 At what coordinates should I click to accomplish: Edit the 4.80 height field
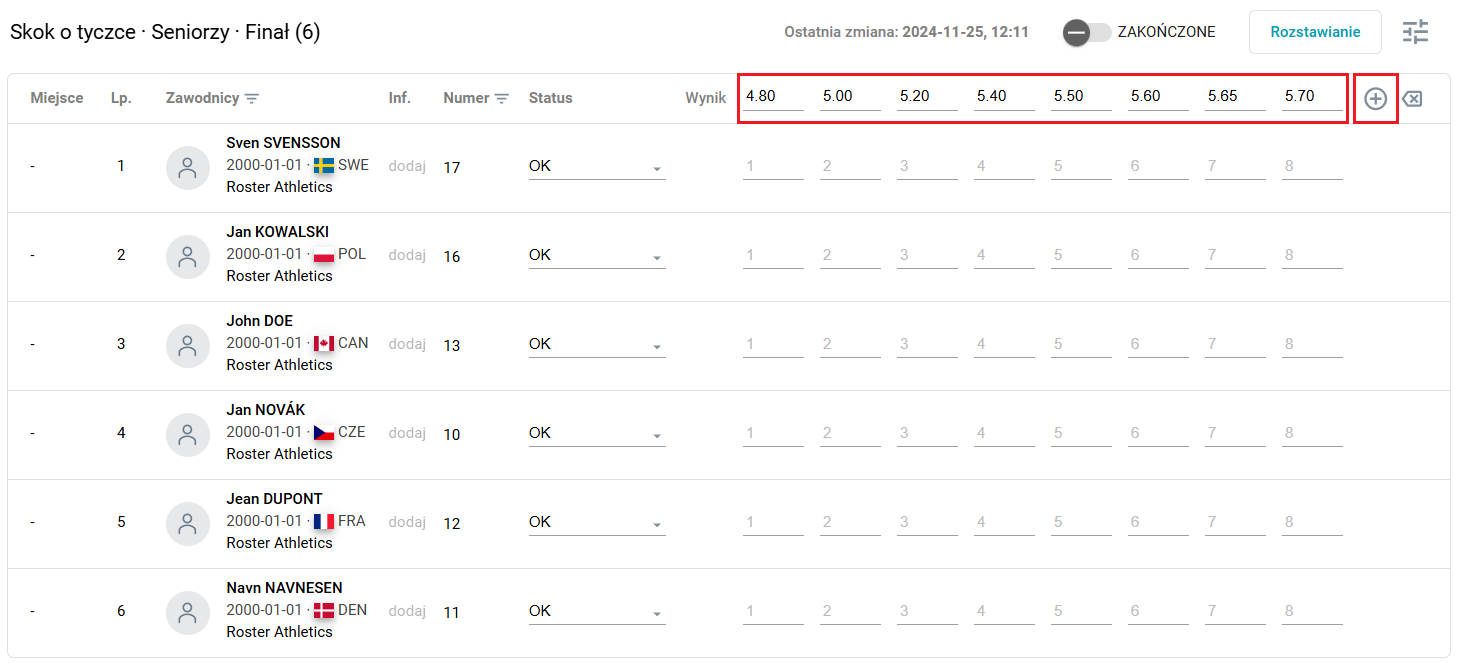click(773, 97)
